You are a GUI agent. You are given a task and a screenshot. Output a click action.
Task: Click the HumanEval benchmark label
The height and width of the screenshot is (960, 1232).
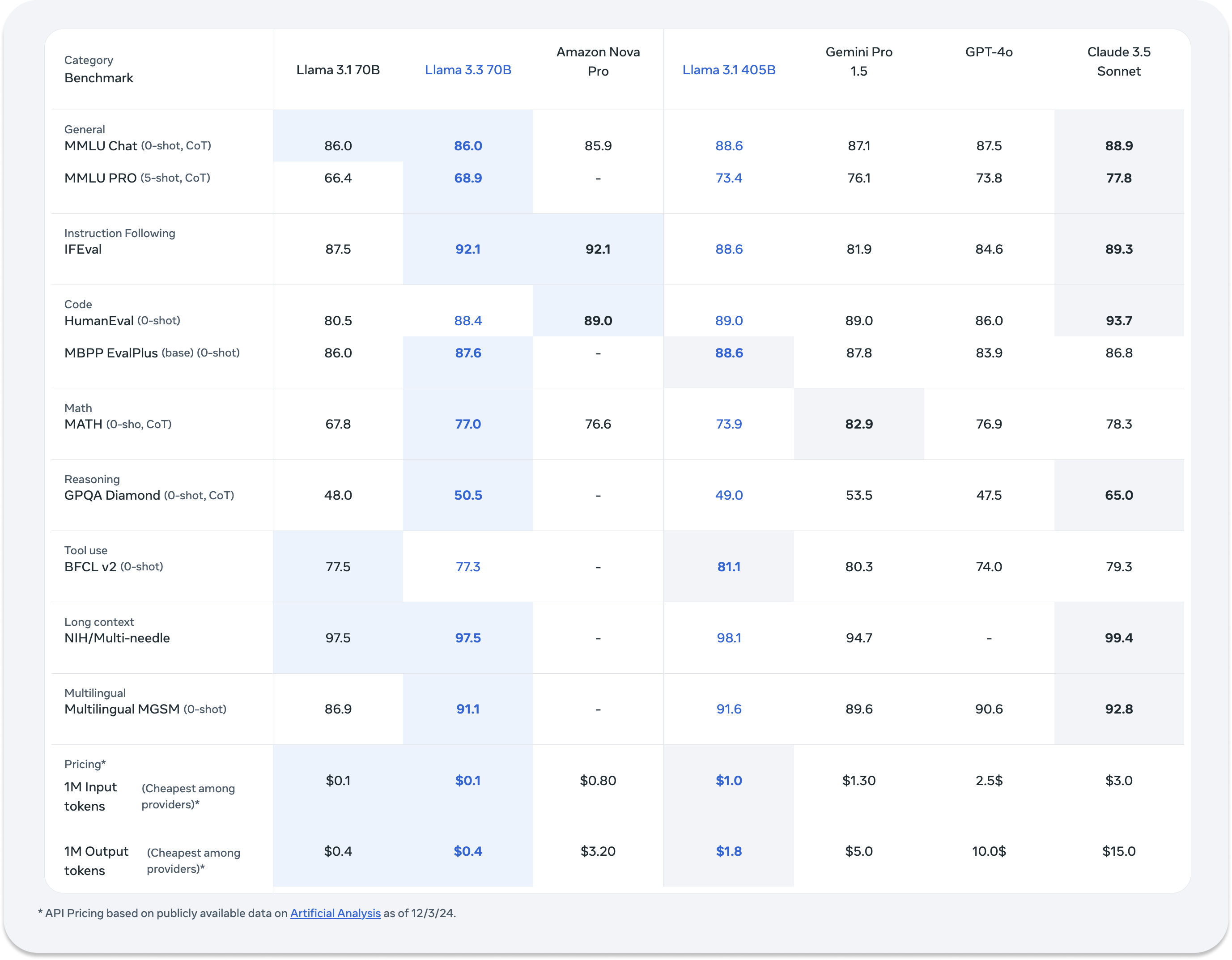pos(99,321)
